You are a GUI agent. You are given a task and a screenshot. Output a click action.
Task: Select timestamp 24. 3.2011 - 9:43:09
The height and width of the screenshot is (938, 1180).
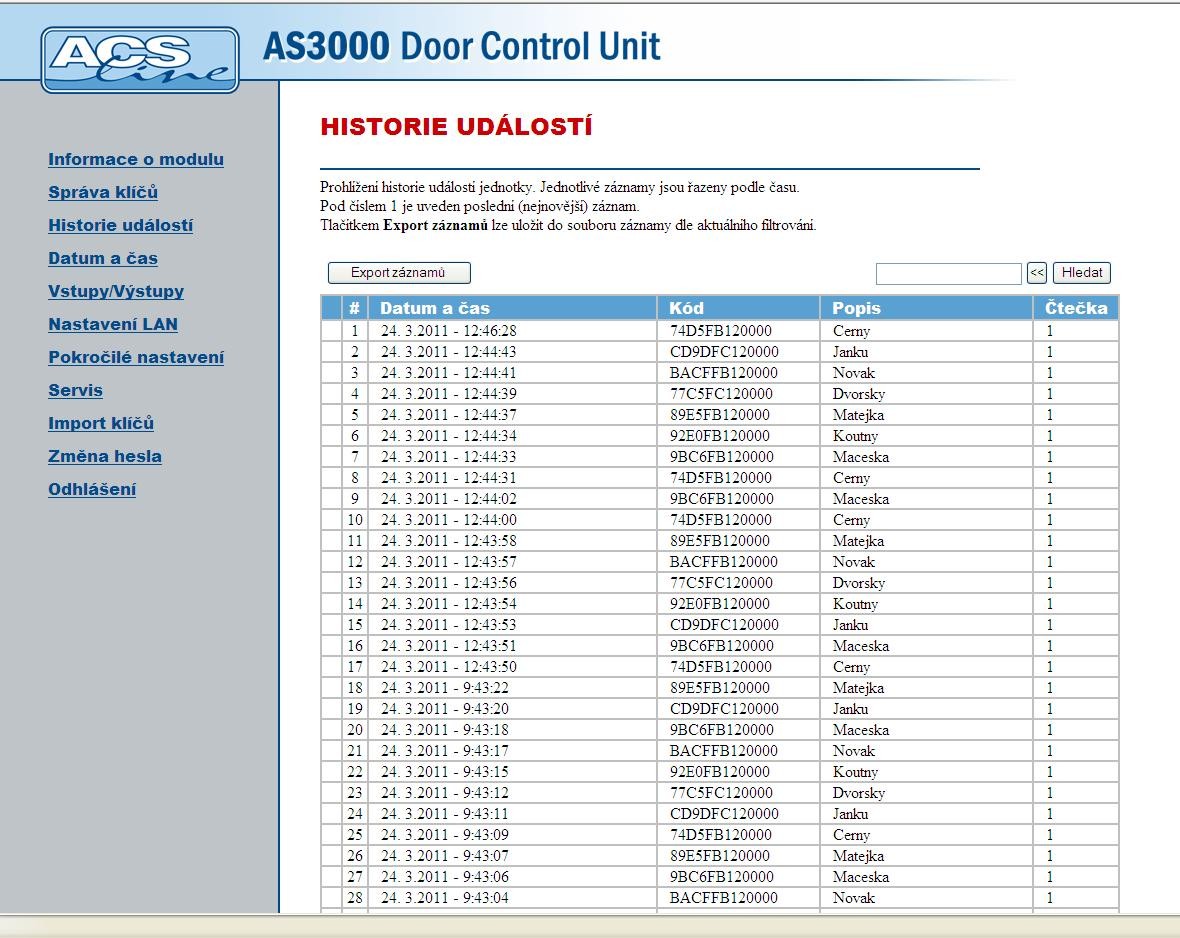point(445,835)
